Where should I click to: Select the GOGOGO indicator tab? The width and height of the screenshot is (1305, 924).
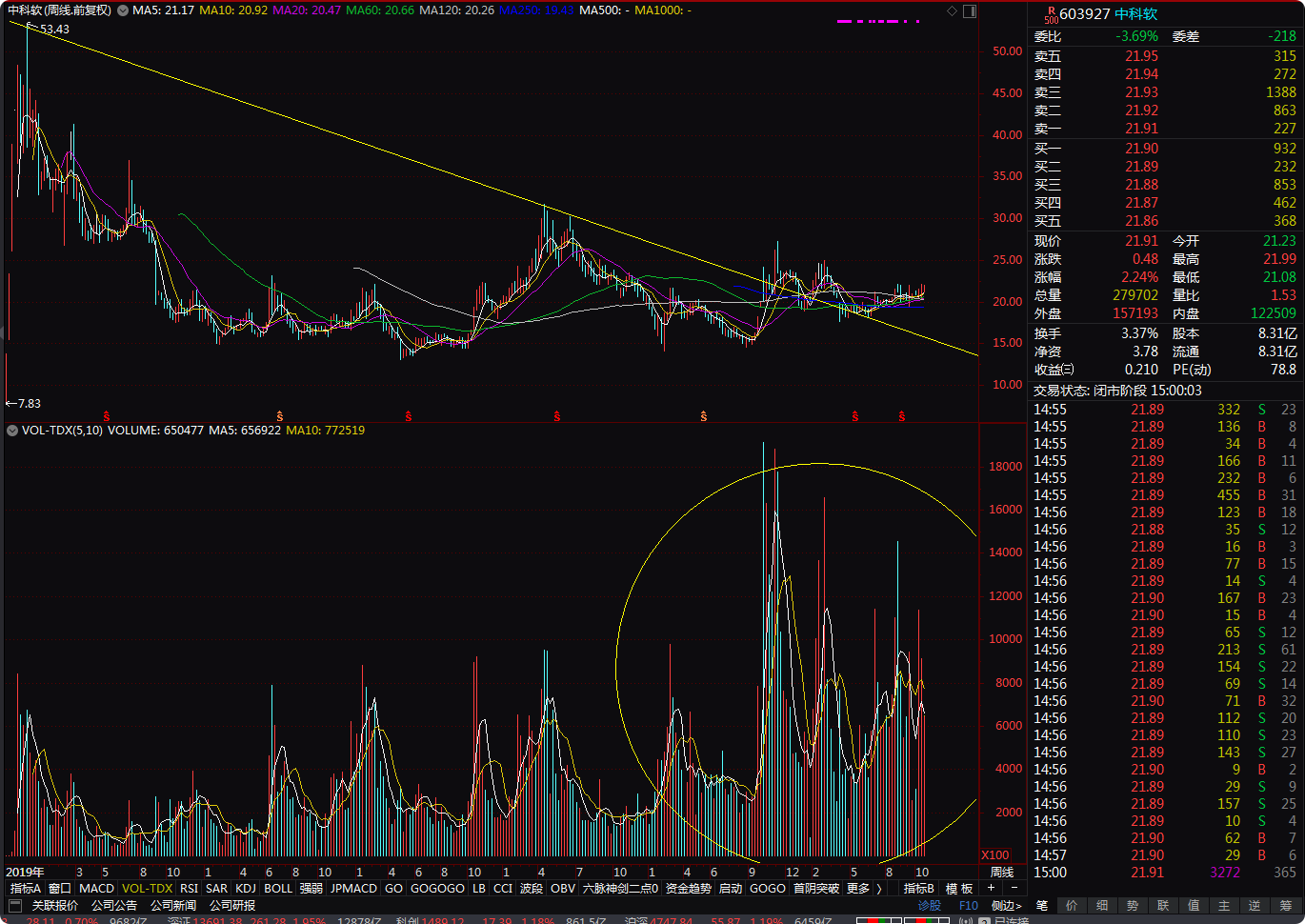click(x=437, y=888)
